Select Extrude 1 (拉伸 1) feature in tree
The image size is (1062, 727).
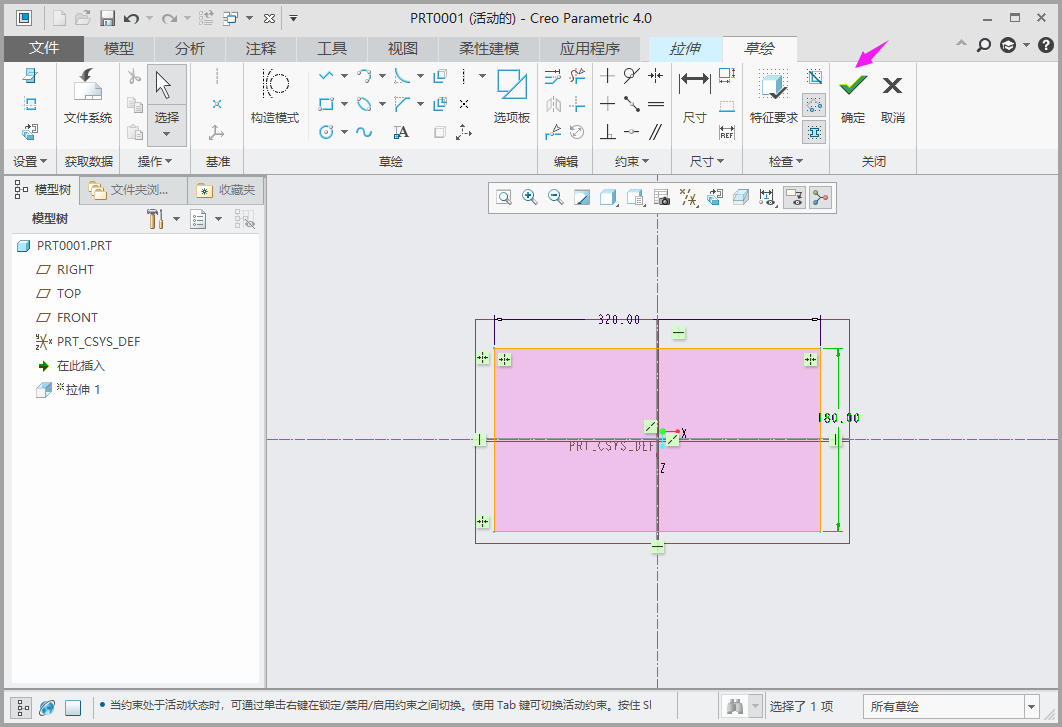[x=82, y=389]
